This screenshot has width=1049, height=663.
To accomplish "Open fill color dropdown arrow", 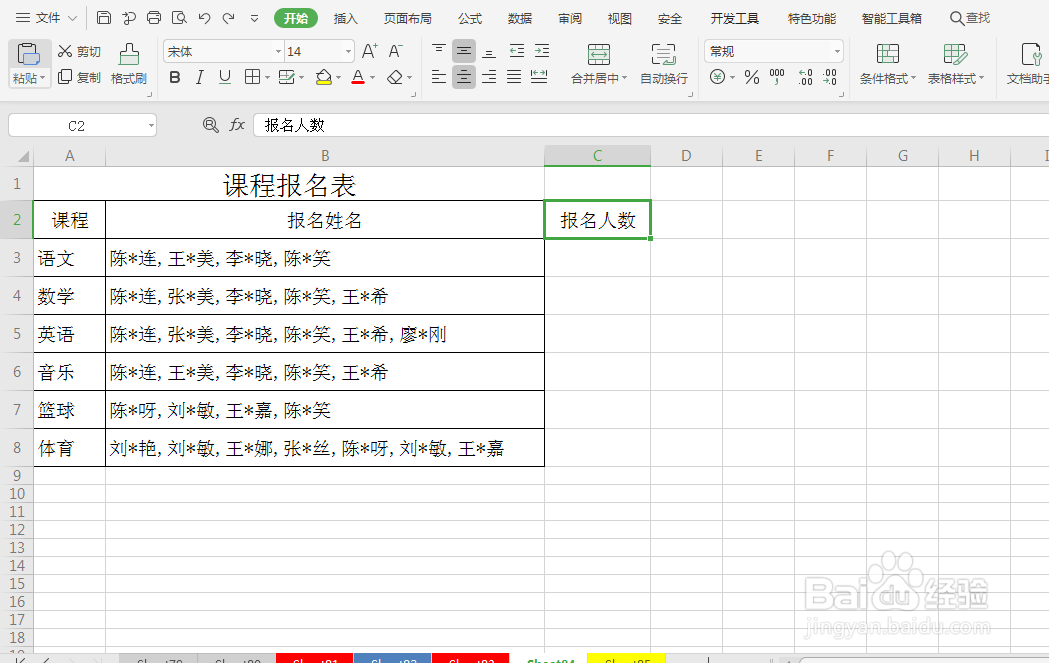I will pyautogui.click(x=339, y=78).
